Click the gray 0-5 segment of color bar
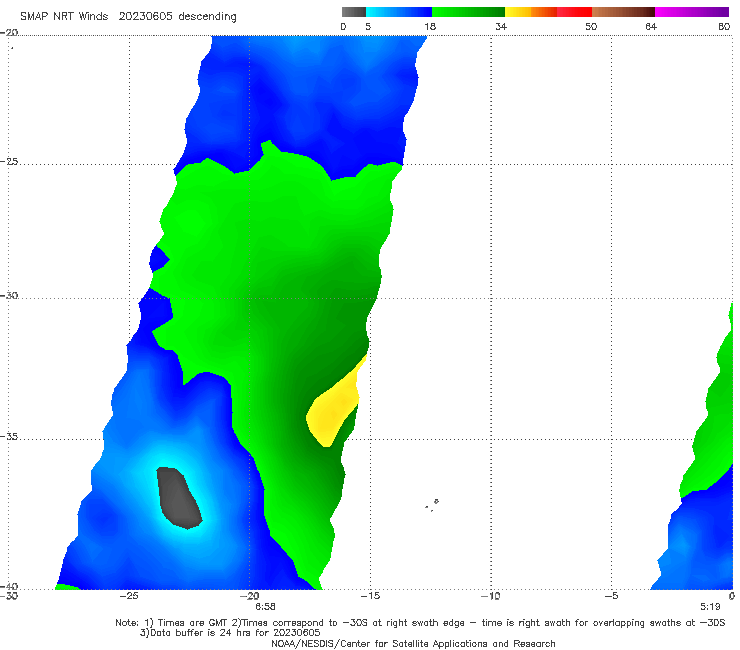The height and width of the screenshot is (650, 740). tap(354, 12)
